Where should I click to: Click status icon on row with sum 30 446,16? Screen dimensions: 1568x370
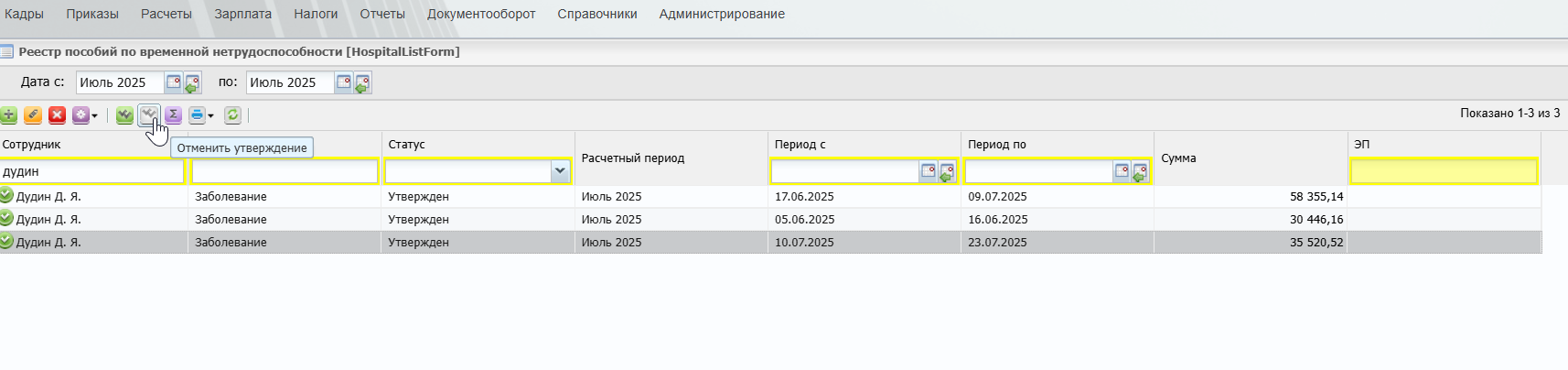point(6,218)
